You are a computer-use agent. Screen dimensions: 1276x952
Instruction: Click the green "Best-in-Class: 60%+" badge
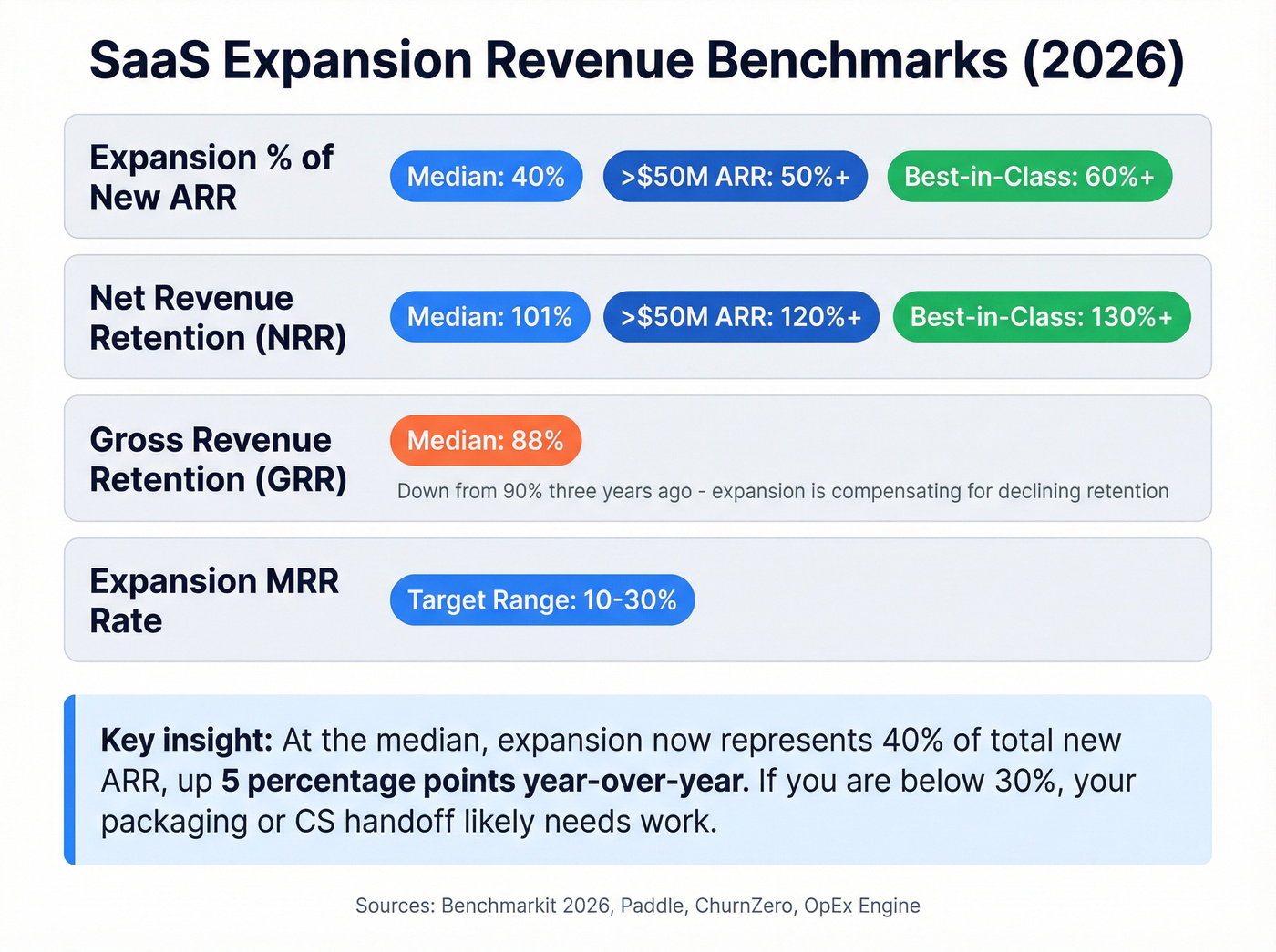[1029, 177]
